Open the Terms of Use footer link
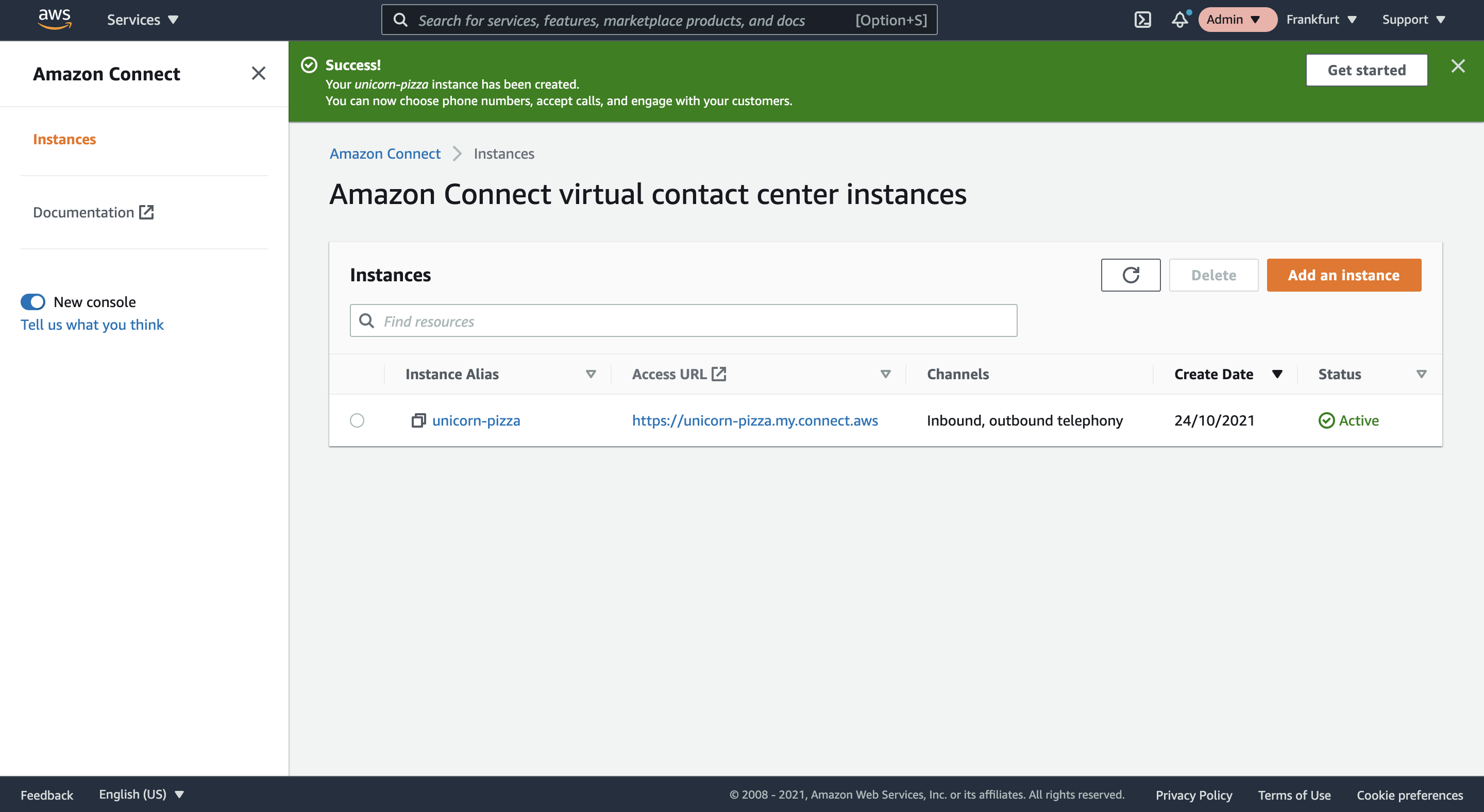Viewport: 1484px width, 812px height. (x=1294, y=794)
